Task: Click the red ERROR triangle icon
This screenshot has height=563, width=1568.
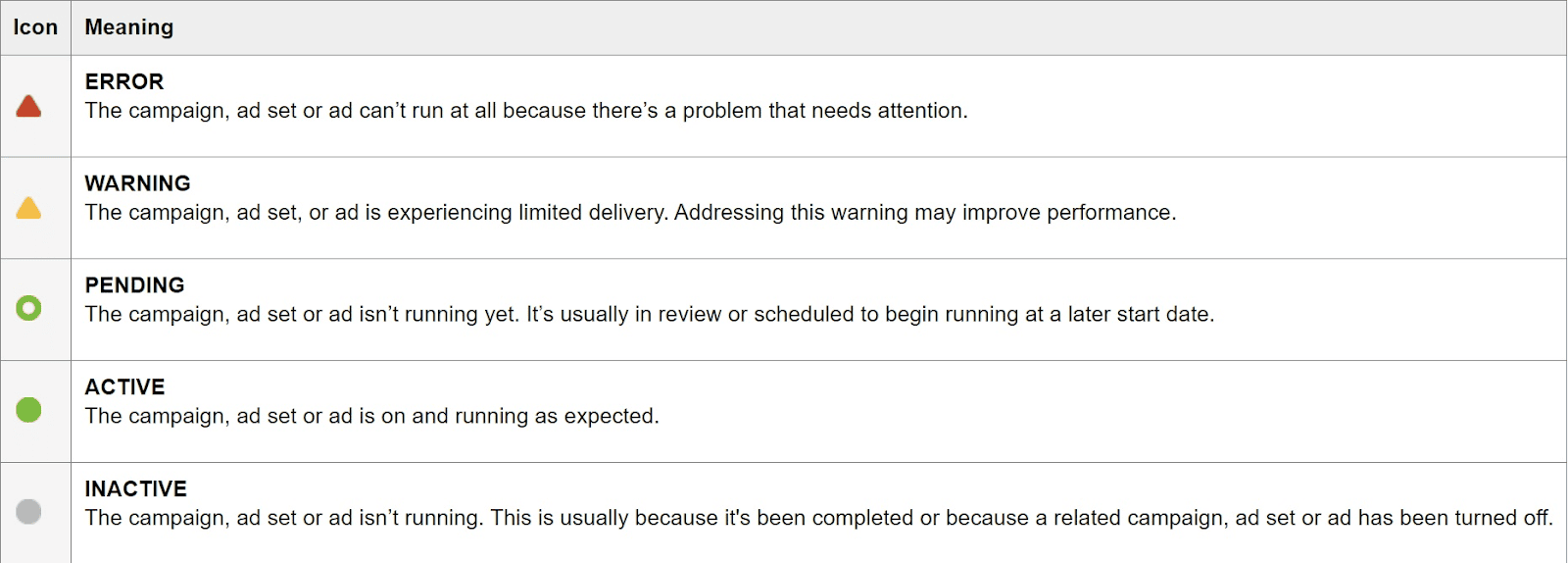Action: 28,106
